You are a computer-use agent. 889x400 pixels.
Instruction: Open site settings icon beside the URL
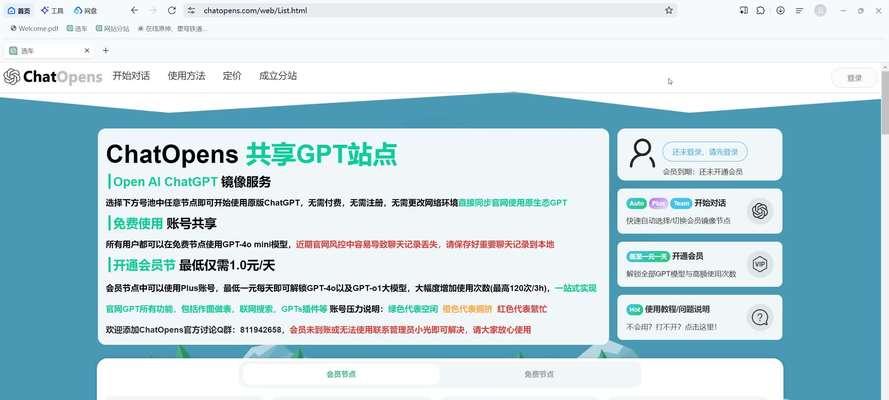191,10
